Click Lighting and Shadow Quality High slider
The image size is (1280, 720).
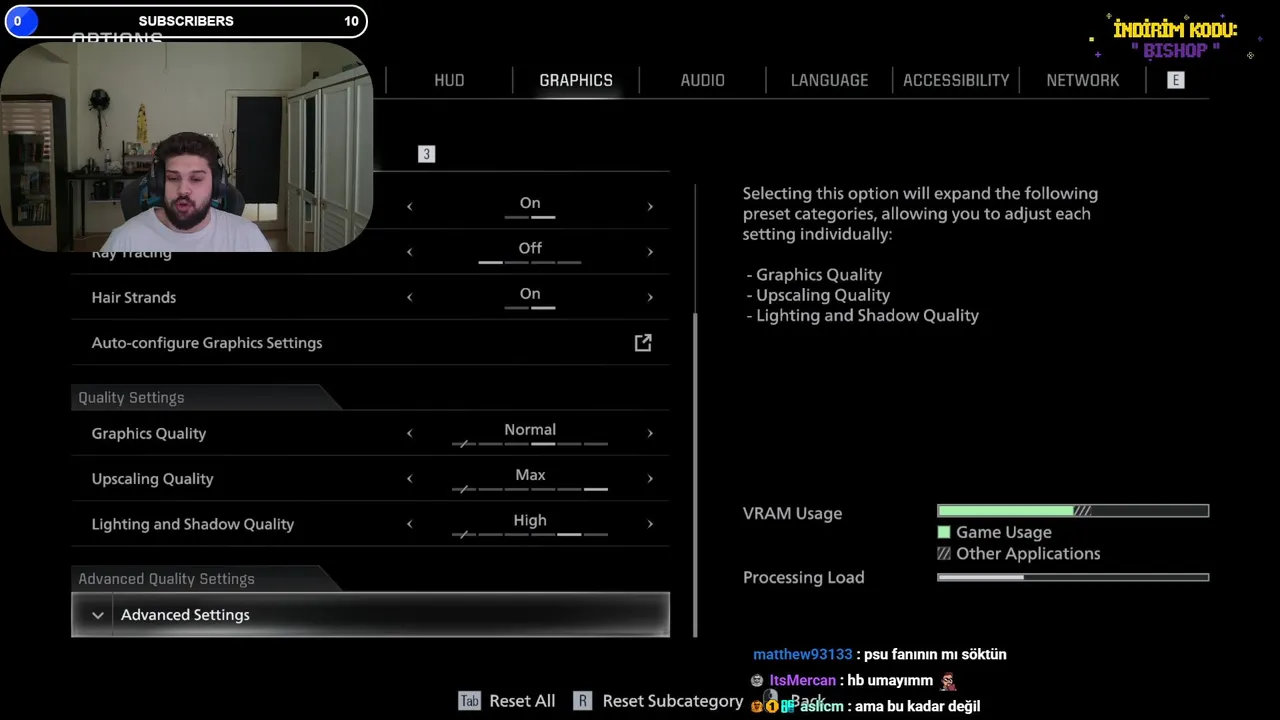coord(530,534)
